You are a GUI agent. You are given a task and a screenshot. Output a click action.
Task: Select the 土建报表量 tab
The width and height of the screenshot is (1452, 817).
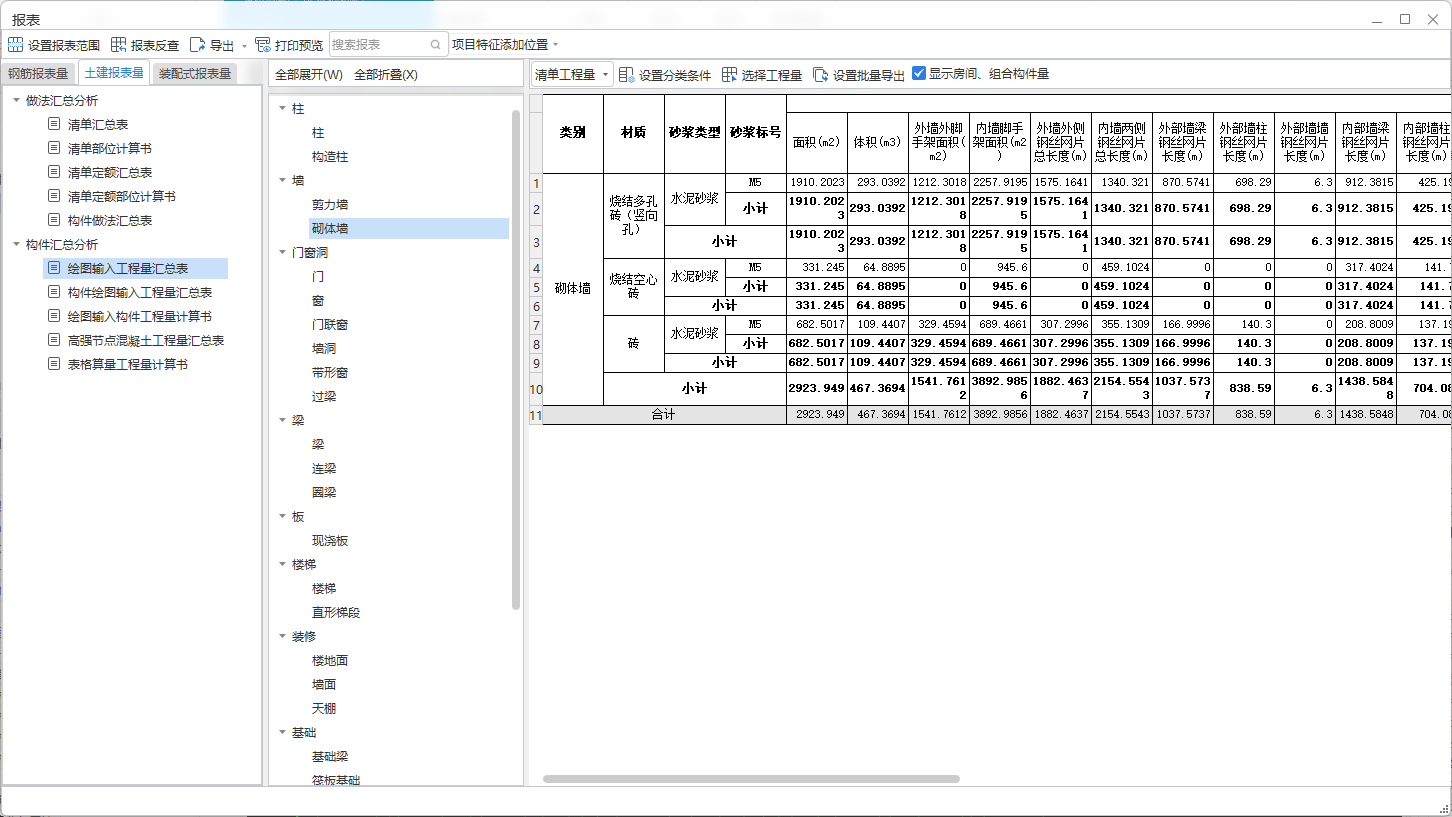tap(113, 72)
